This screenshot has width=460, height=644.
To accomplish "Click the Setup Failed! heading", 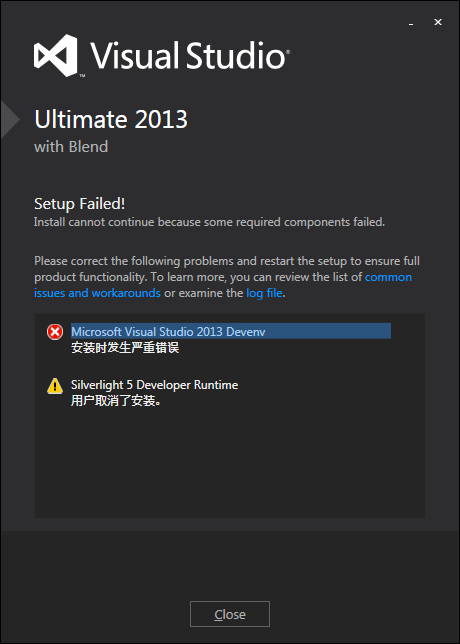I will point(80,203).
